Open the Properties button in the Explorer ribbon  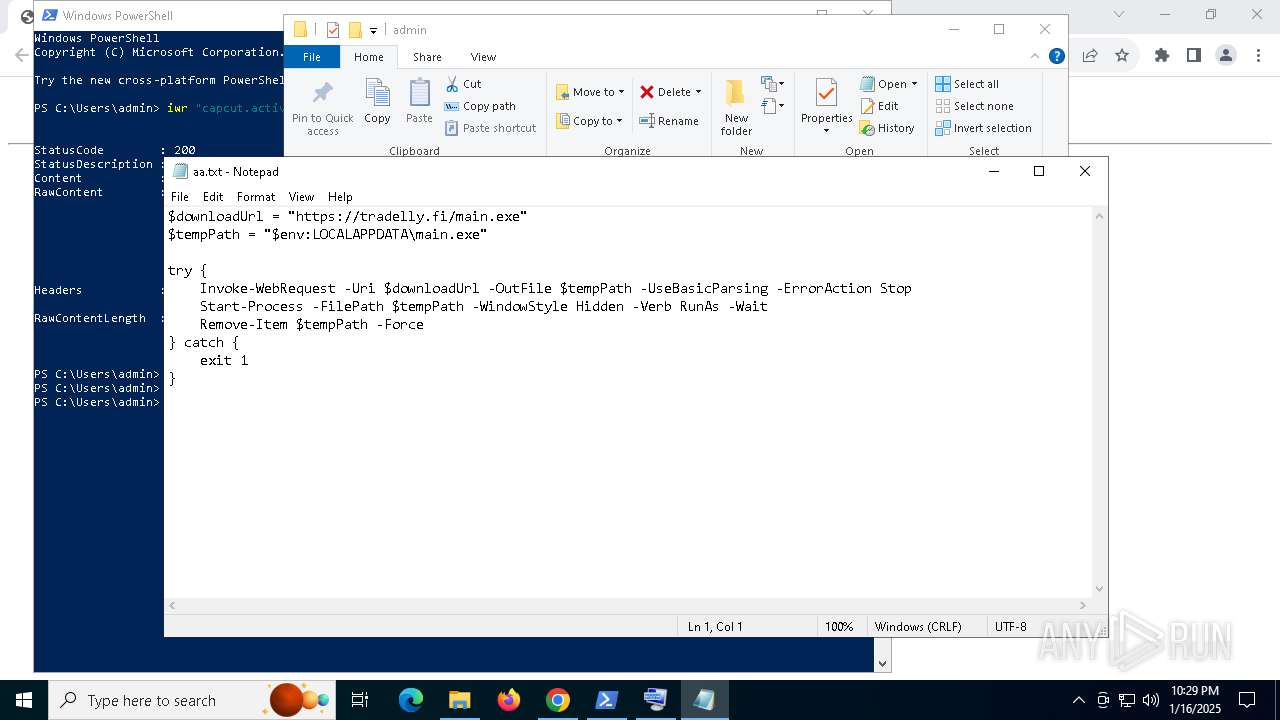tap(826, 106)
